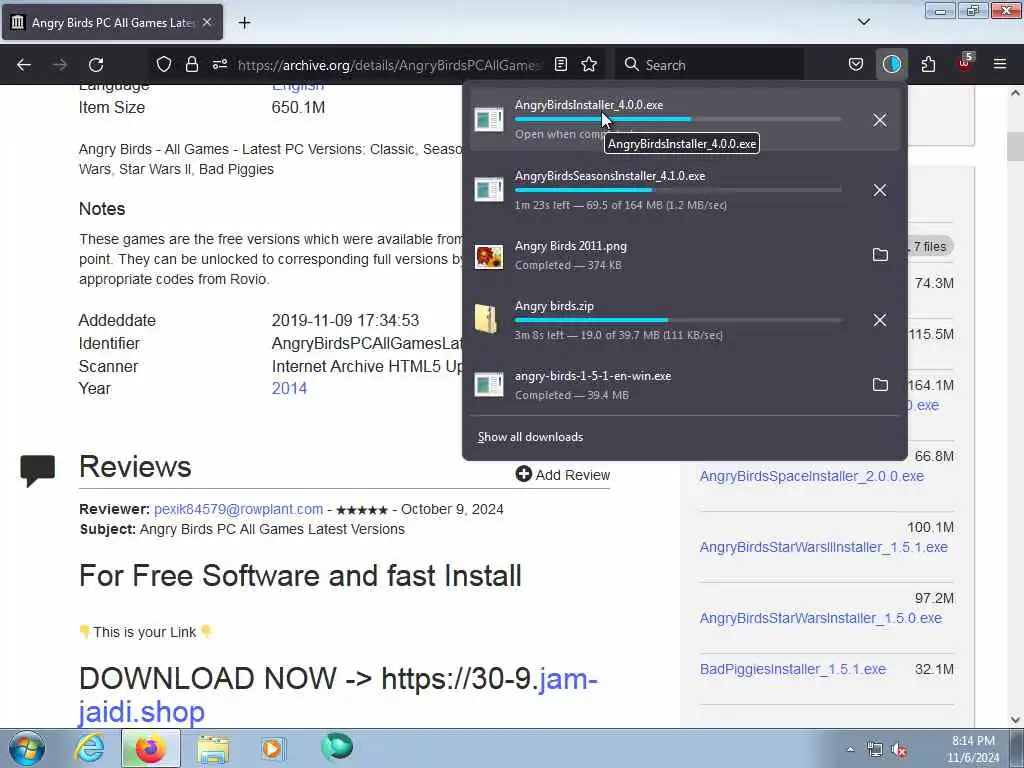
Task: Open Windows Explorer from taskbar
Action: pyautogui.click(x=213, y=749)
